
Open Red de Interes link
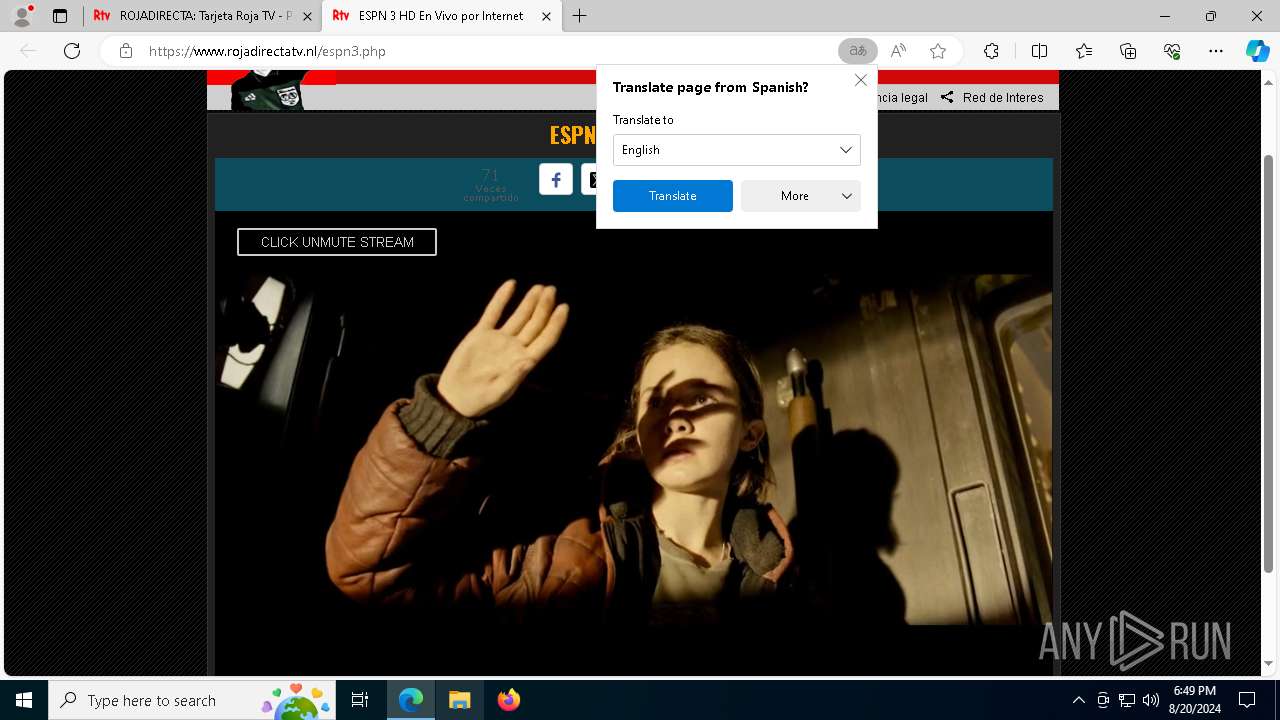(x=1003, y=97)
